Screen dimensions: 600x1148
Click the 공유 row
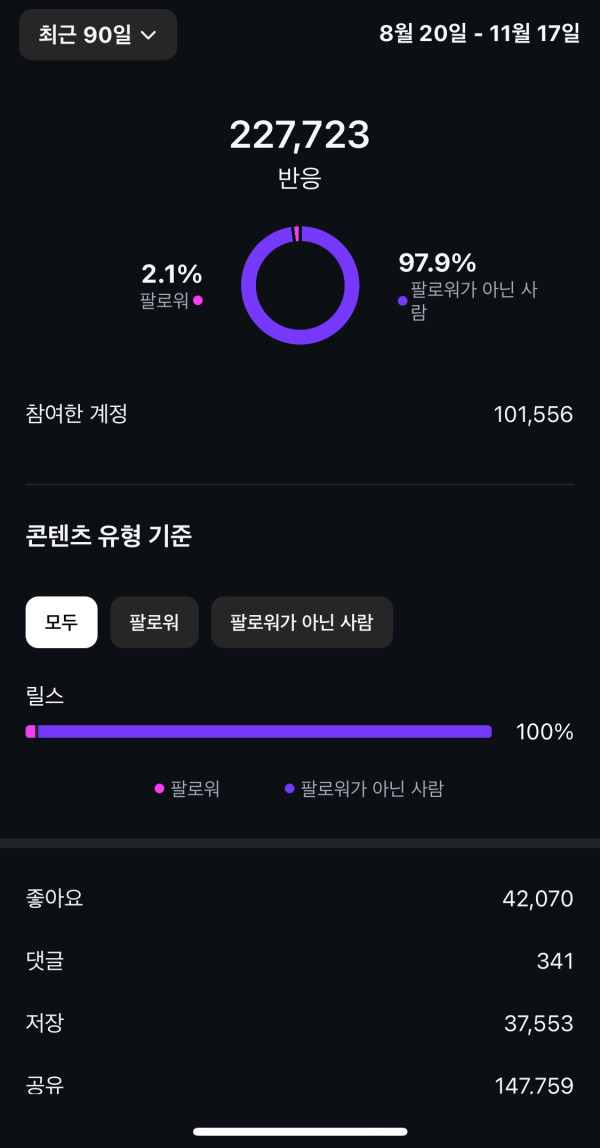tap(299, 1085)
